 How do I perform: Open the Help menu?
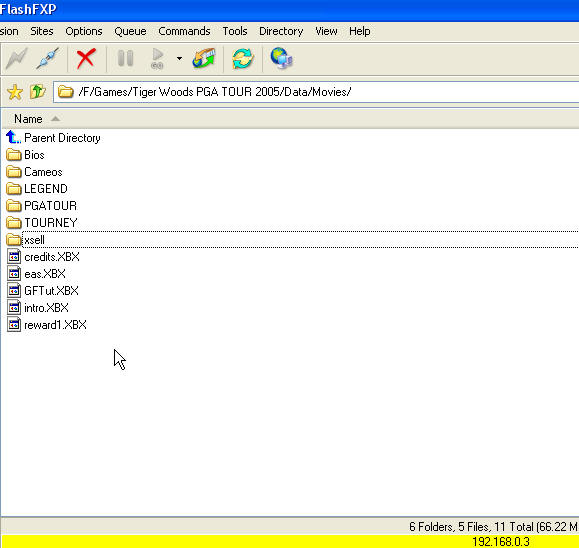click(x=360, y=31)
